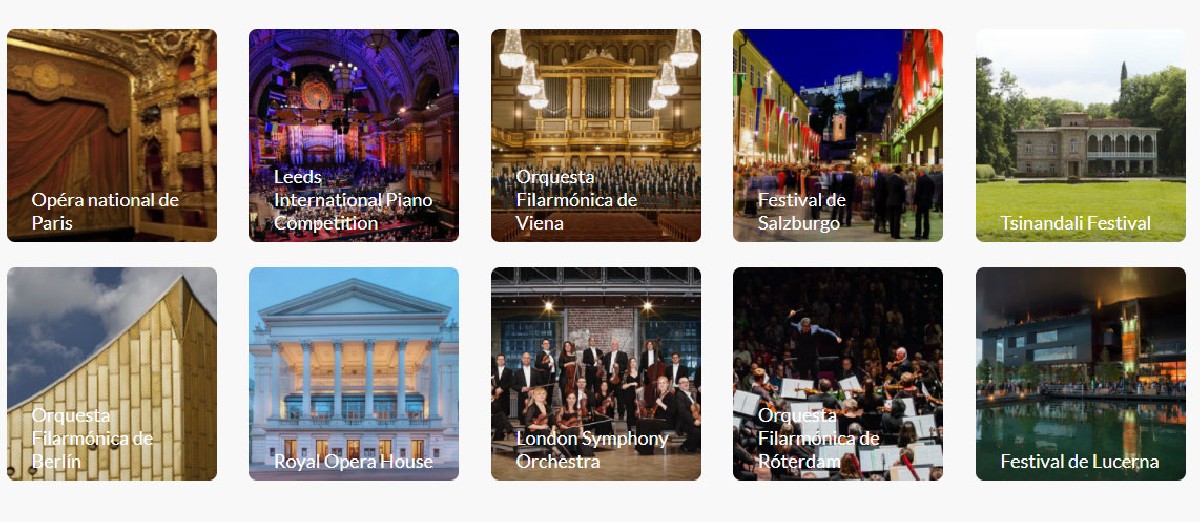Viewport: 1200px width, 522px height.
Task: Click the "Festival de Salzburgo" caption
Action: pos(802,211)
